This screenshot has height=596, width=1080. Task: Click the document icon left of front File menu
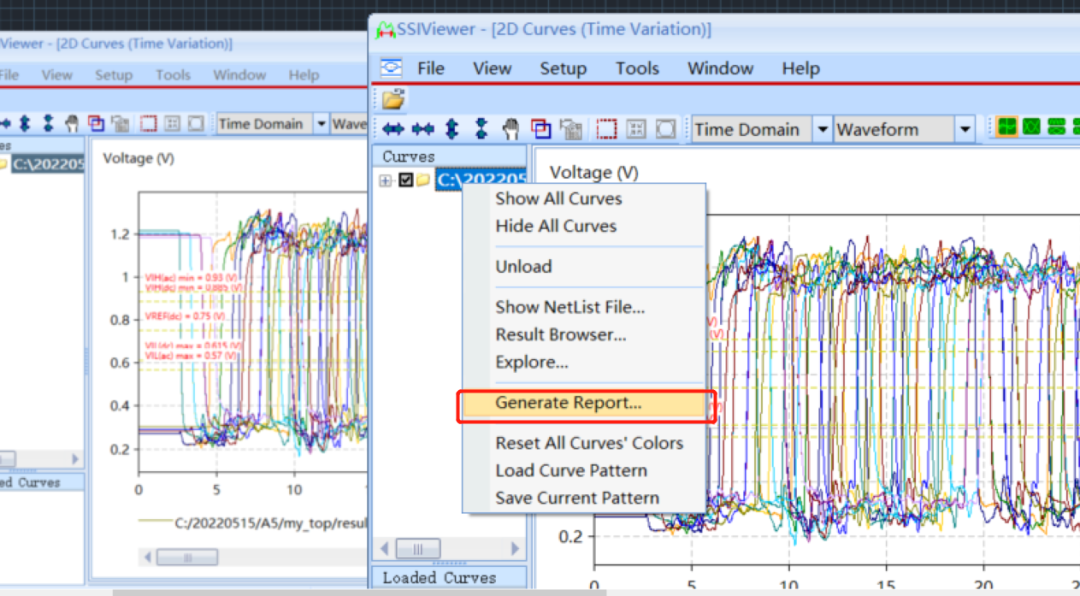click(391, 68)
